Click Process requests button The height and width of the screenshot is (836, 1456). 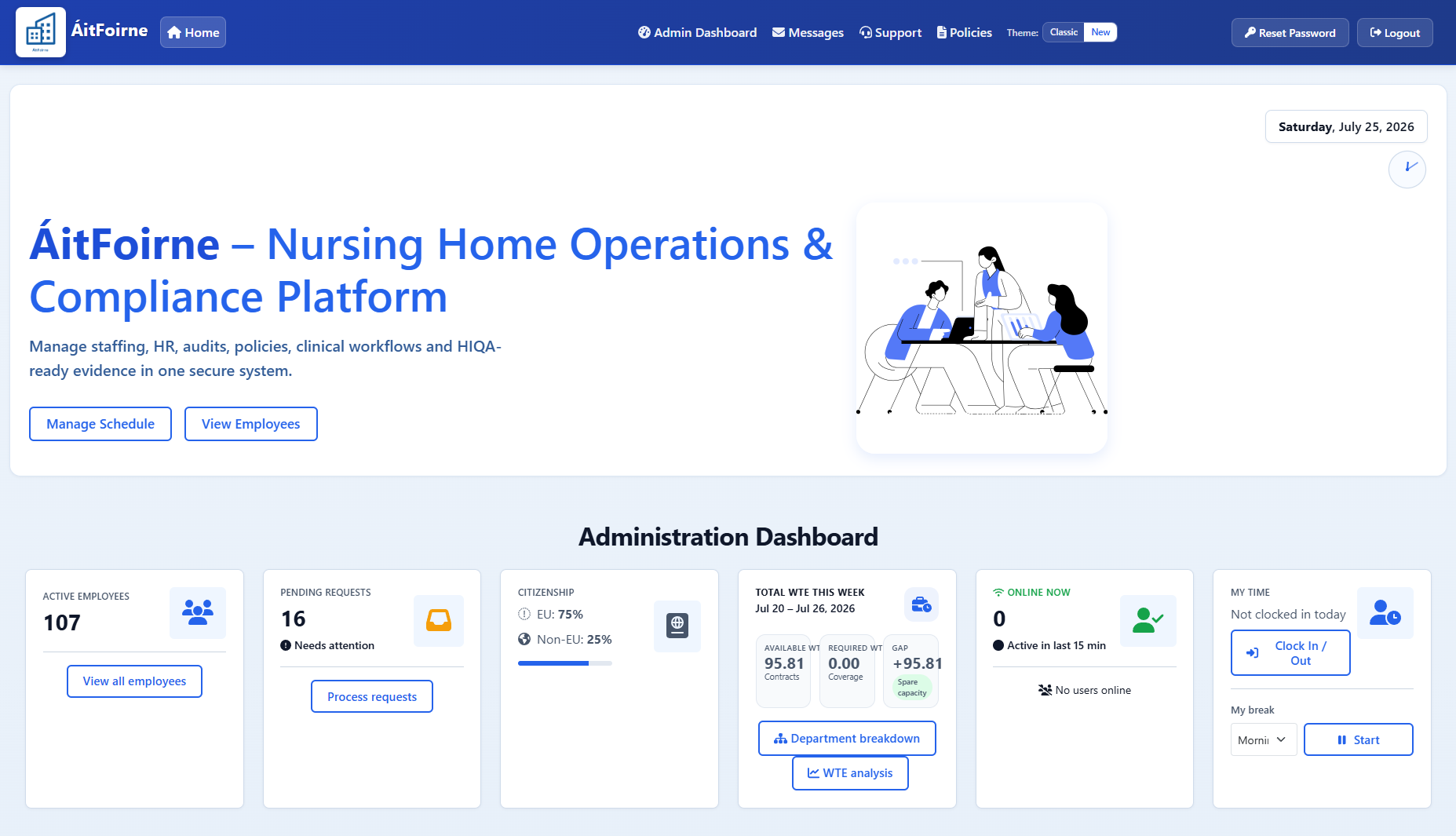pos(372,696)
